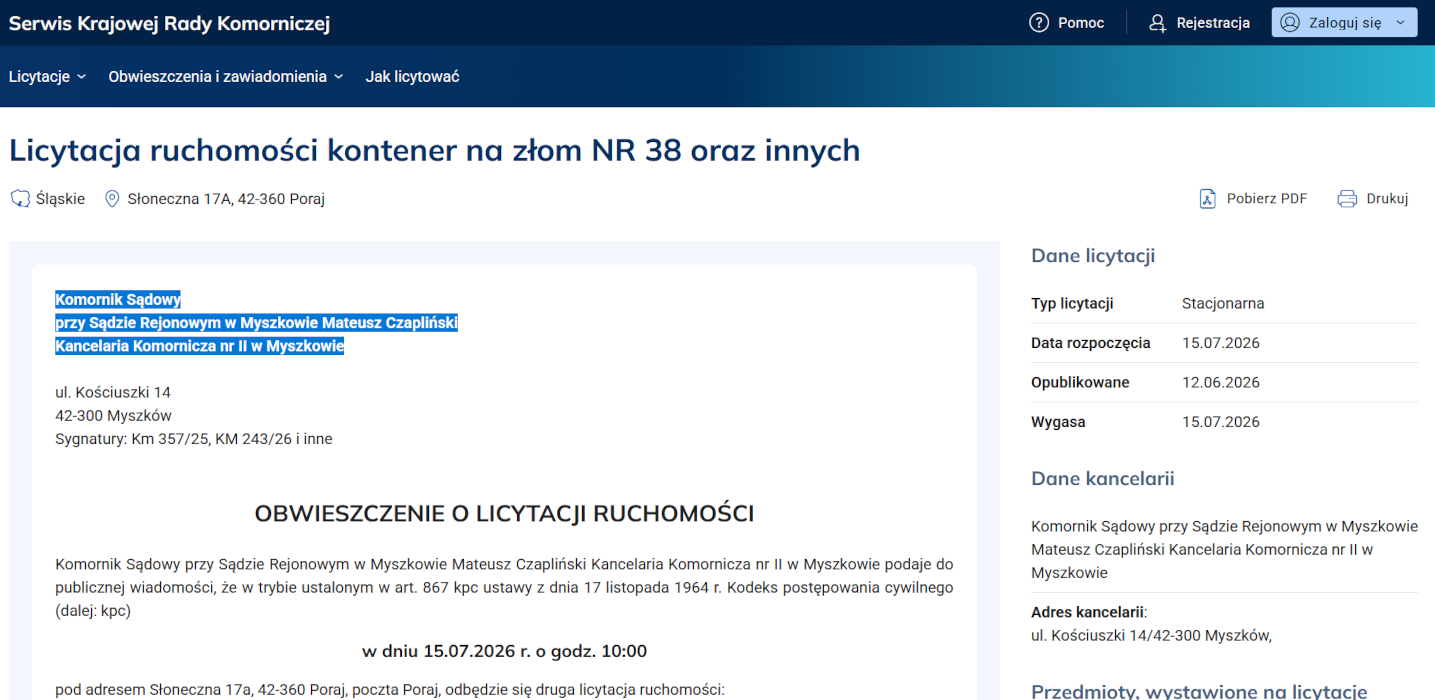The width and height of the screenshot is (1435, 700).
Task: Click the Adres kancelarii label
Action: coord(1088,612)
